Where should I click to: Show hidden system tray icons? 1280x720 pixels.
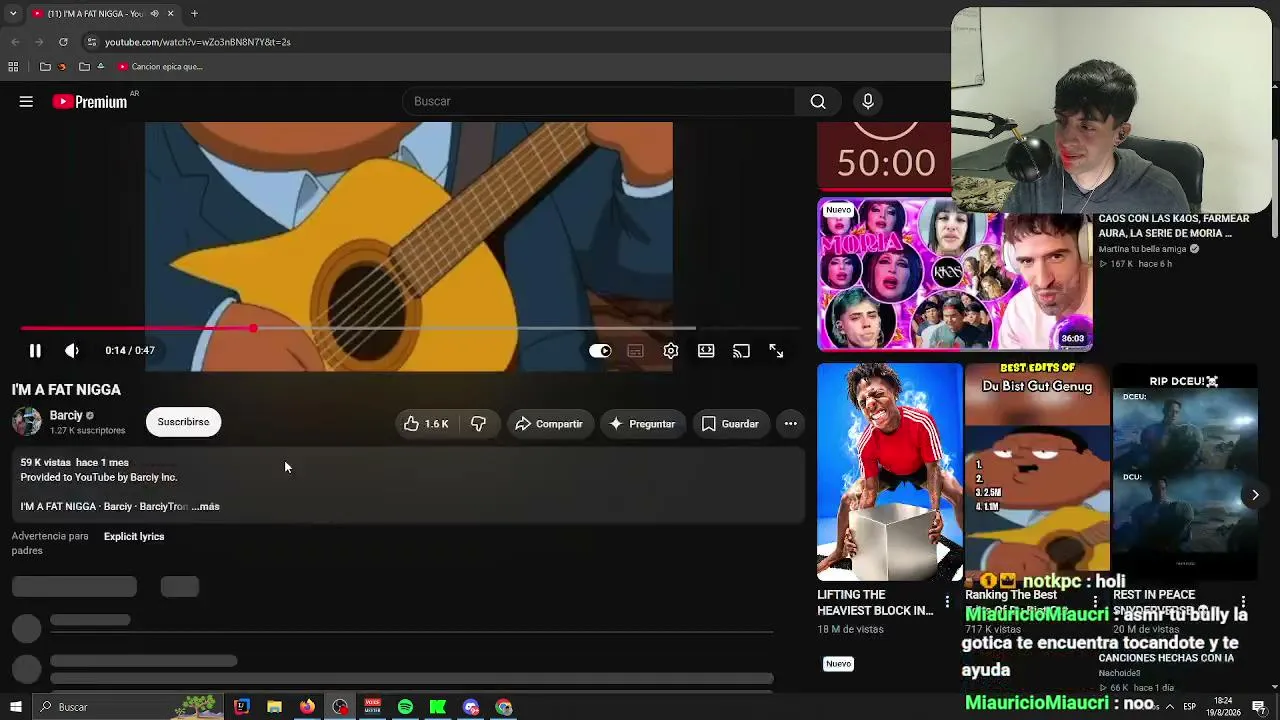(1169, 707)
